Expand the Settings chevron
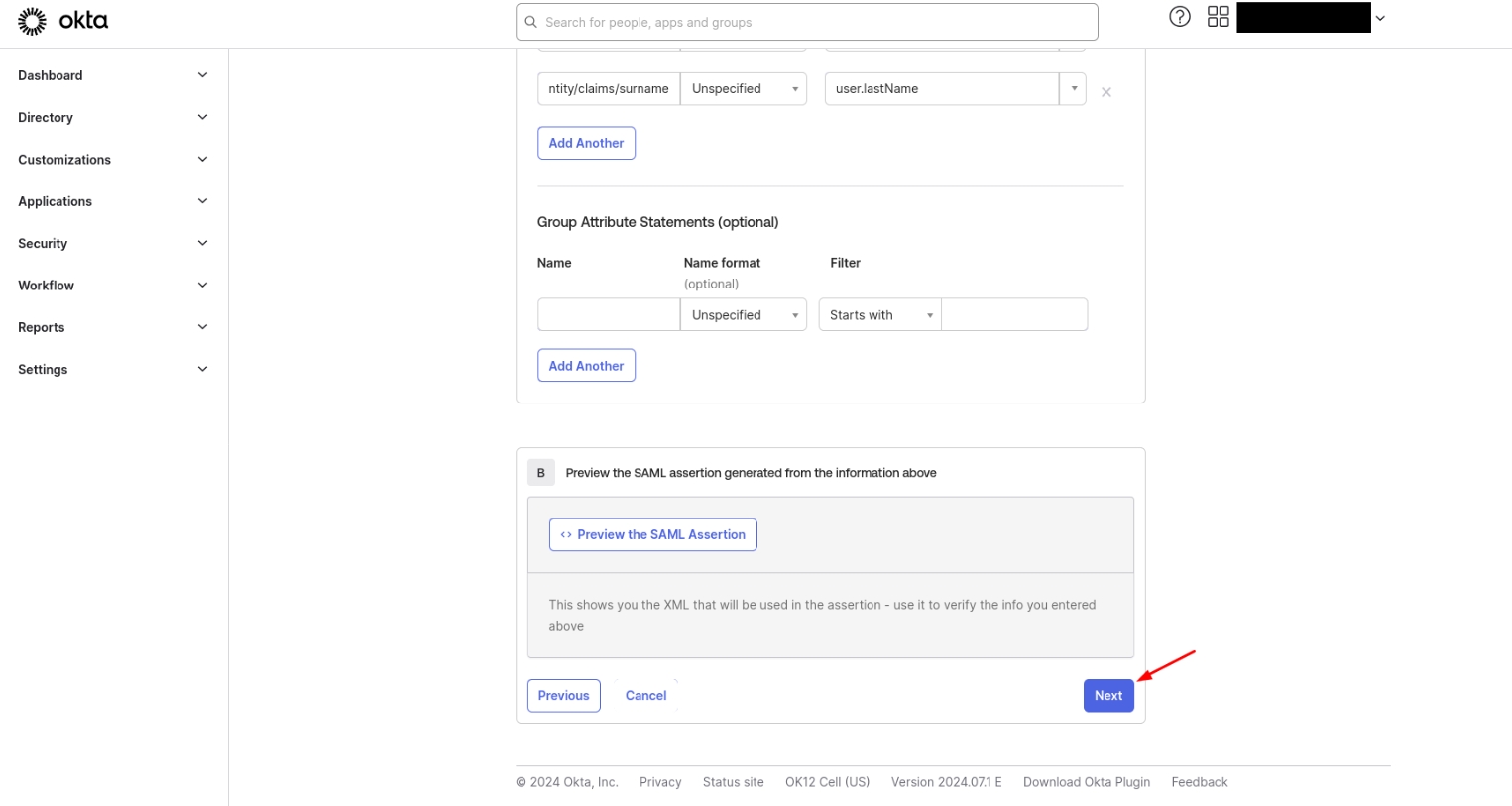This screenshot has width=1512, height=806. pyautogui.click(x=202, y=369)
